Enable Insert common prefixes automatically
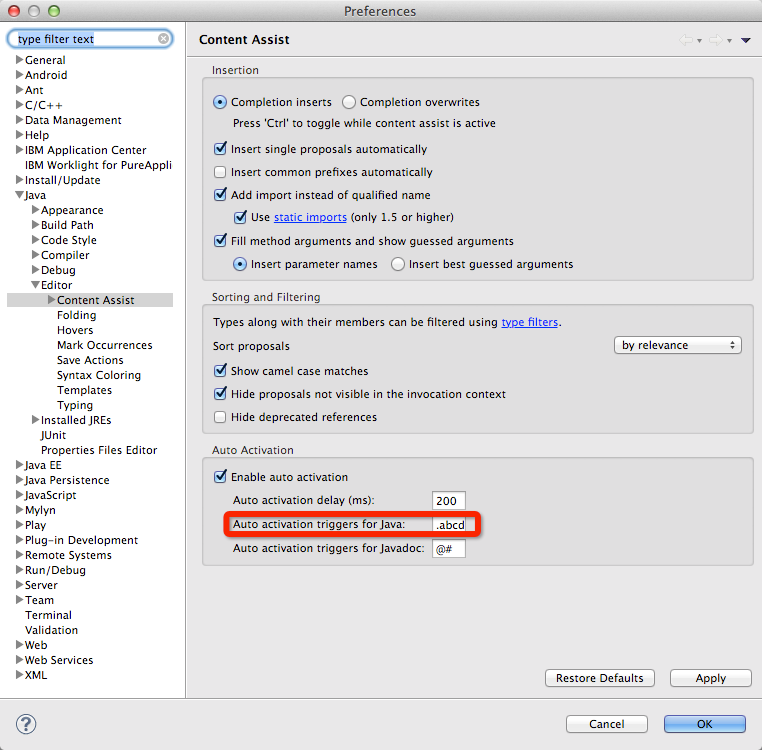 pos(221,172)
